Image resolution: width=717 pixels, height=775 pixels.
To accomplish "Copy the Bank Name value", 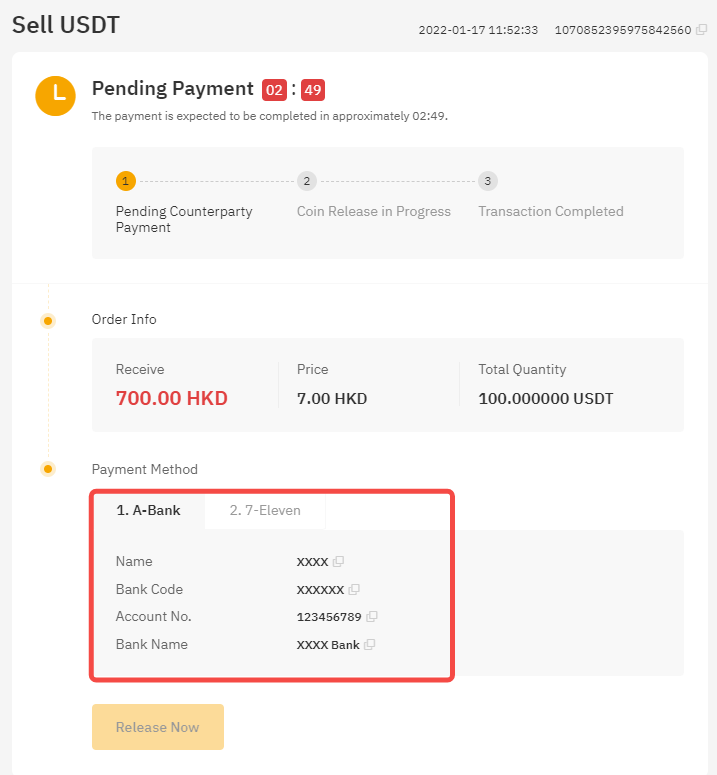I will point(370,645).
